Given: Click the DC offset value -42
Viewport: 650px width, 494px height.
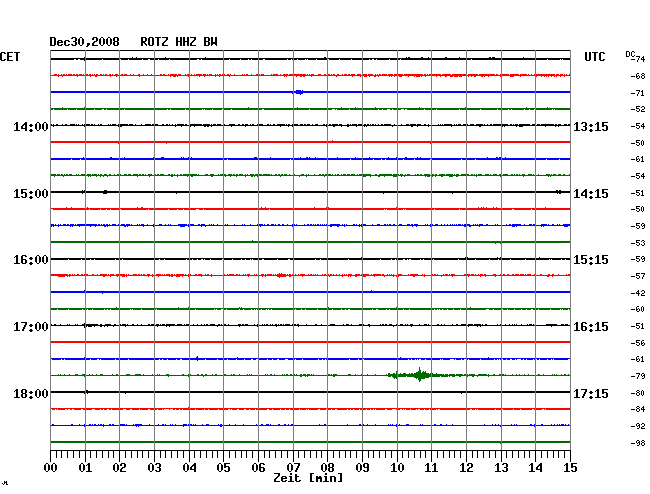Looking at the screenshot, I should 638,293.
